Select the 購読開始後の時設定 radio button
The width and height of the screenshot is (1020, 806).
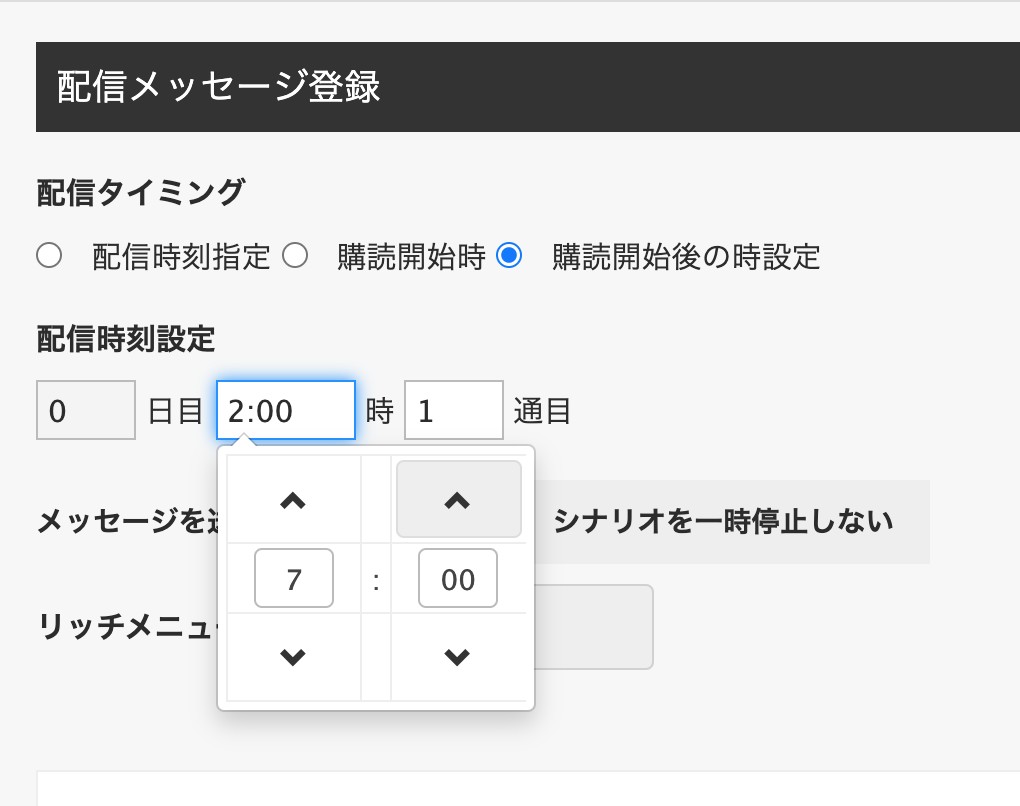pos(509,256)
